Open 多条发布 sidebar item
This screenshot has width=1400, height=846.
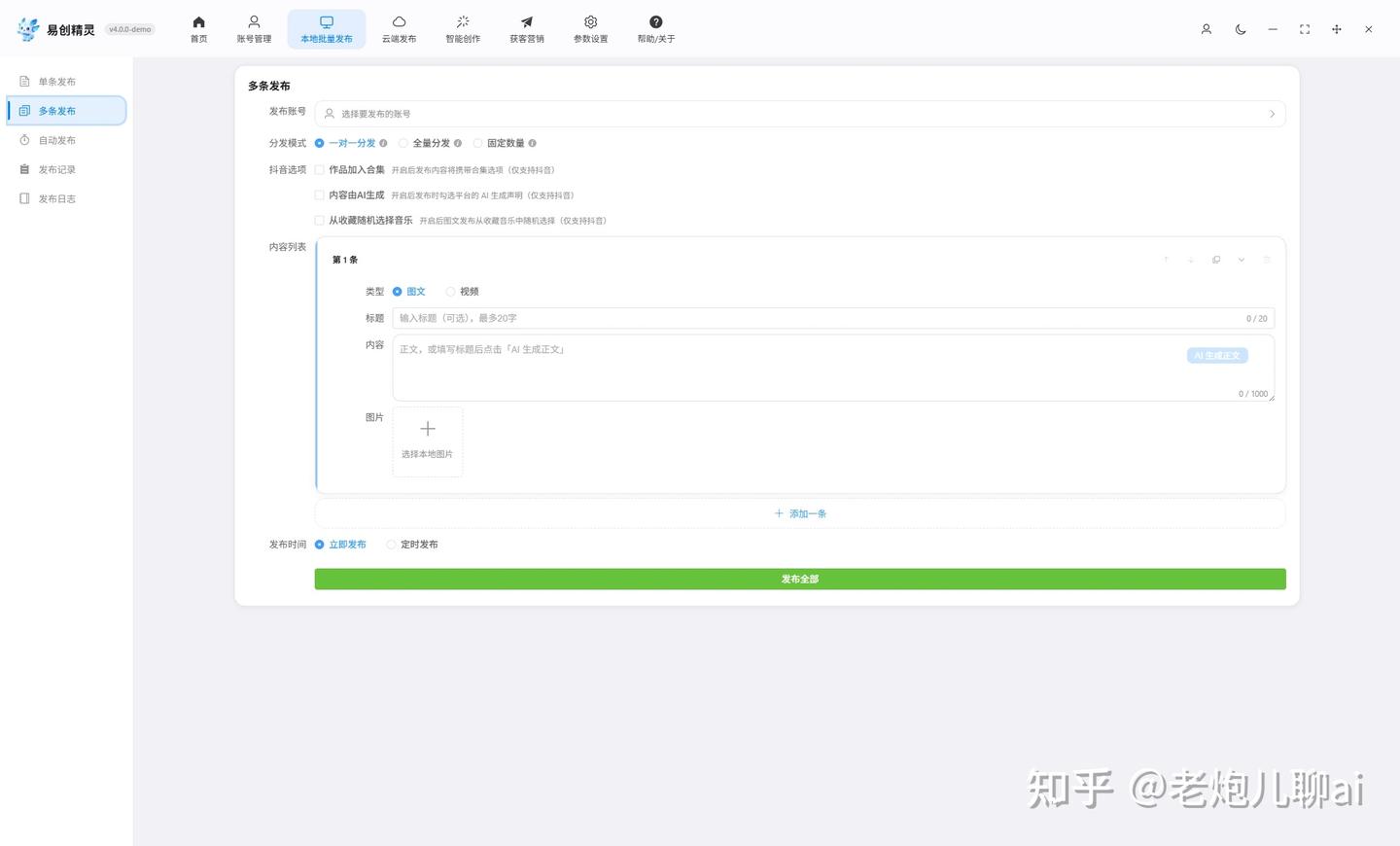[66, 111]
